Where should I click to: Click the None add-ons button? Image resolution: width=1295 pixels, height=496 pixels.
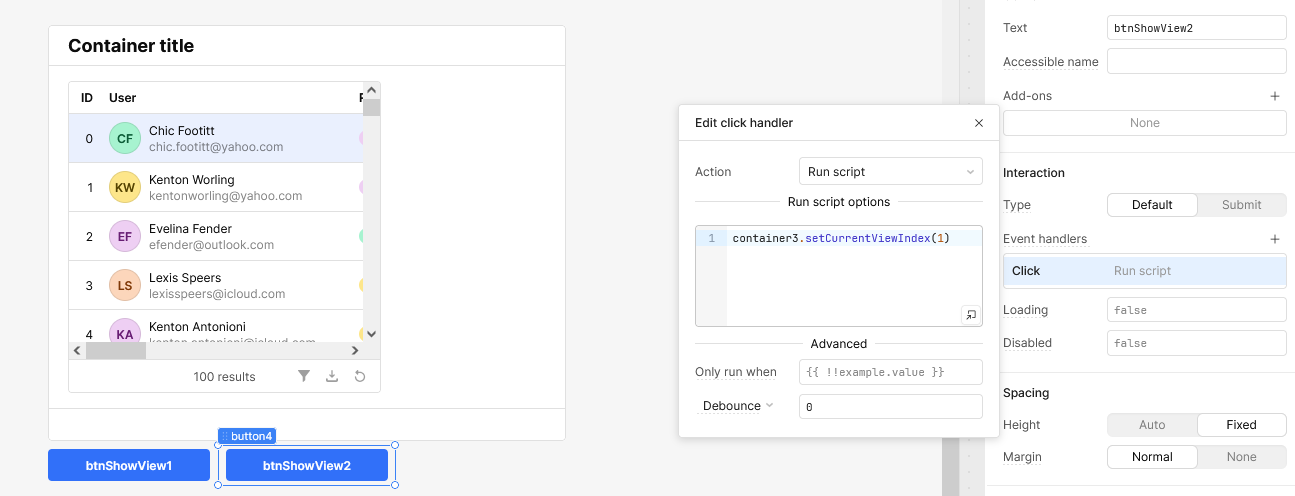coord(1144,123)
